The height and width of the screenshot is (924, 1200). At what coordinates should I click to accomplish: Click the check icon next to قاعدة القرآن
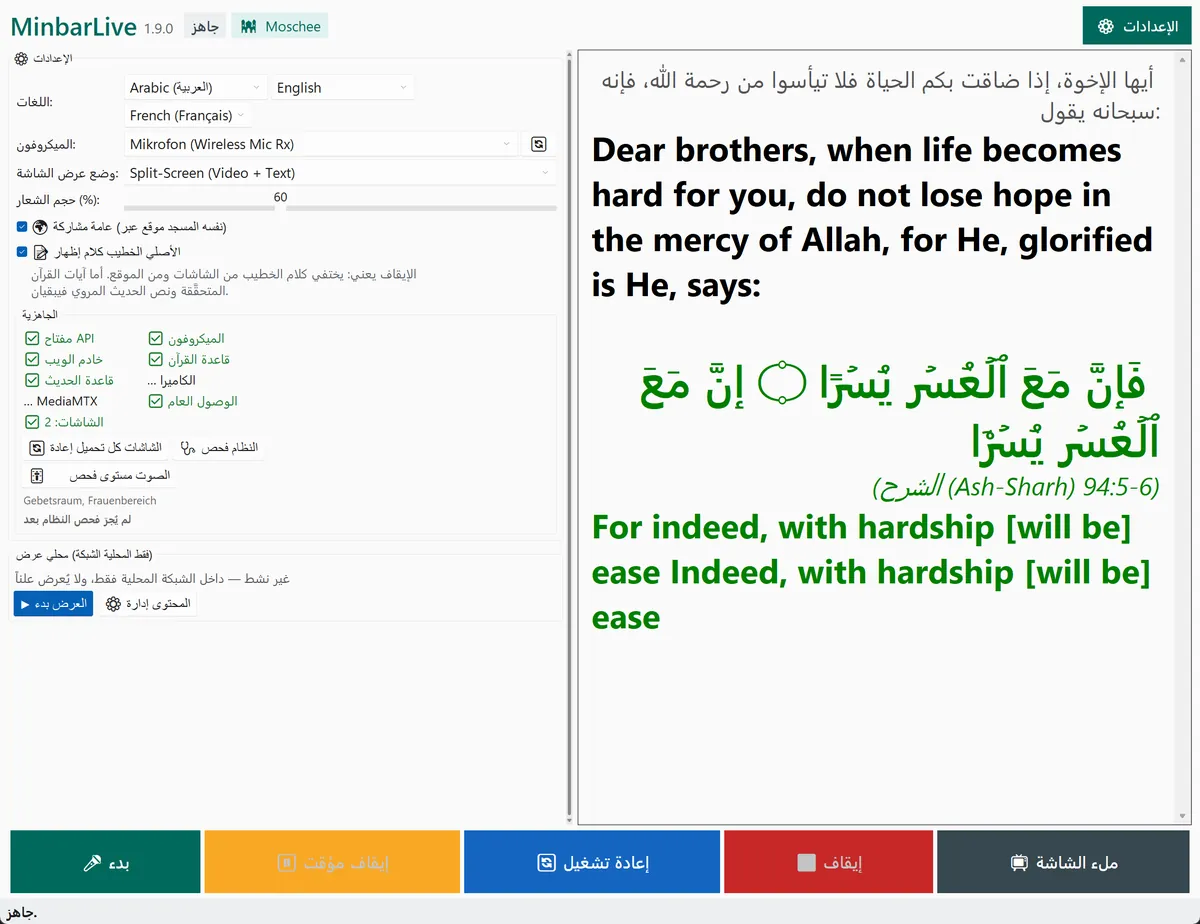155,360
